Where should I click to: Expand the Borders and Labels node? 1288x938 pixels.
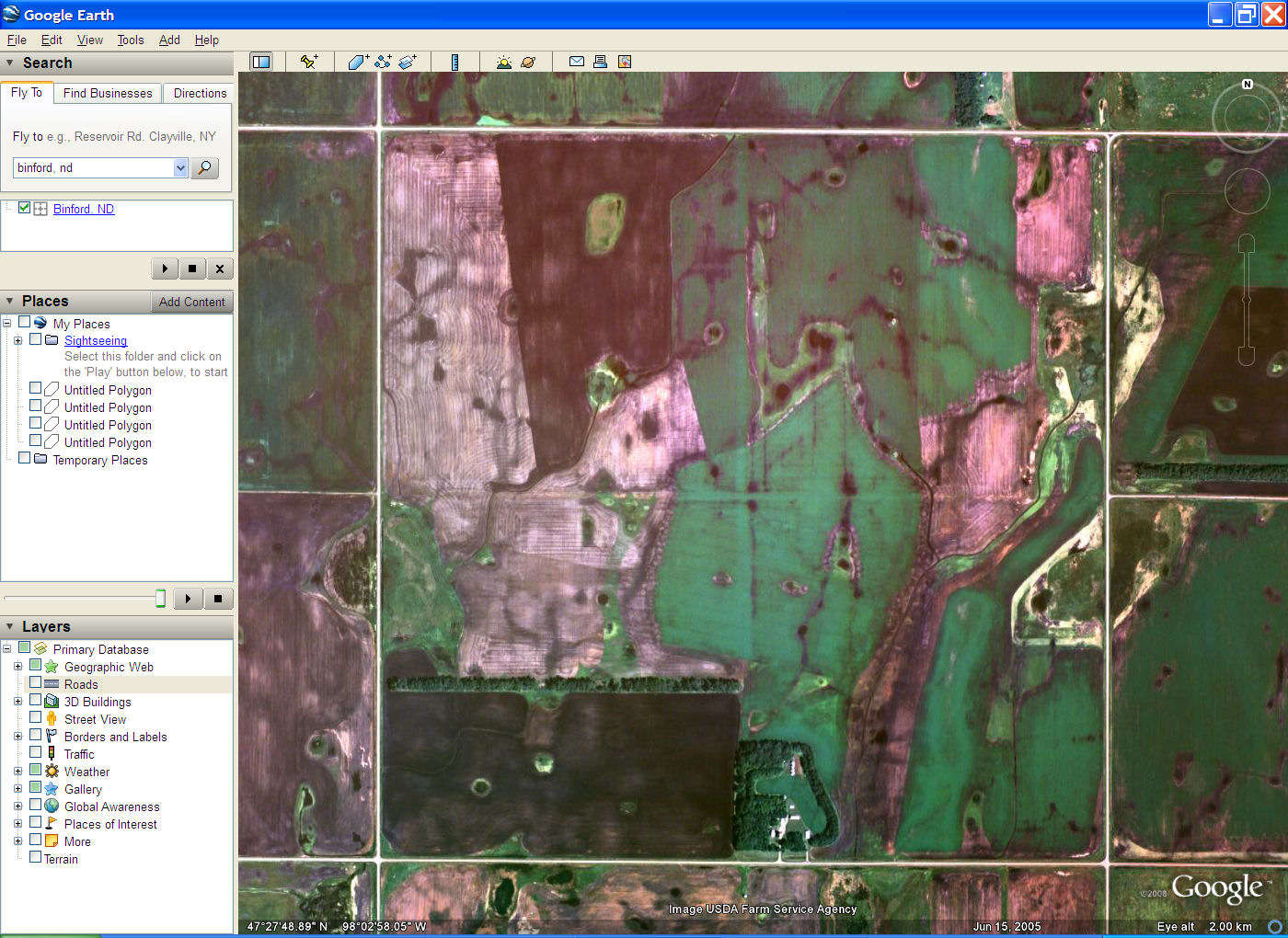[x=17, y=737]
